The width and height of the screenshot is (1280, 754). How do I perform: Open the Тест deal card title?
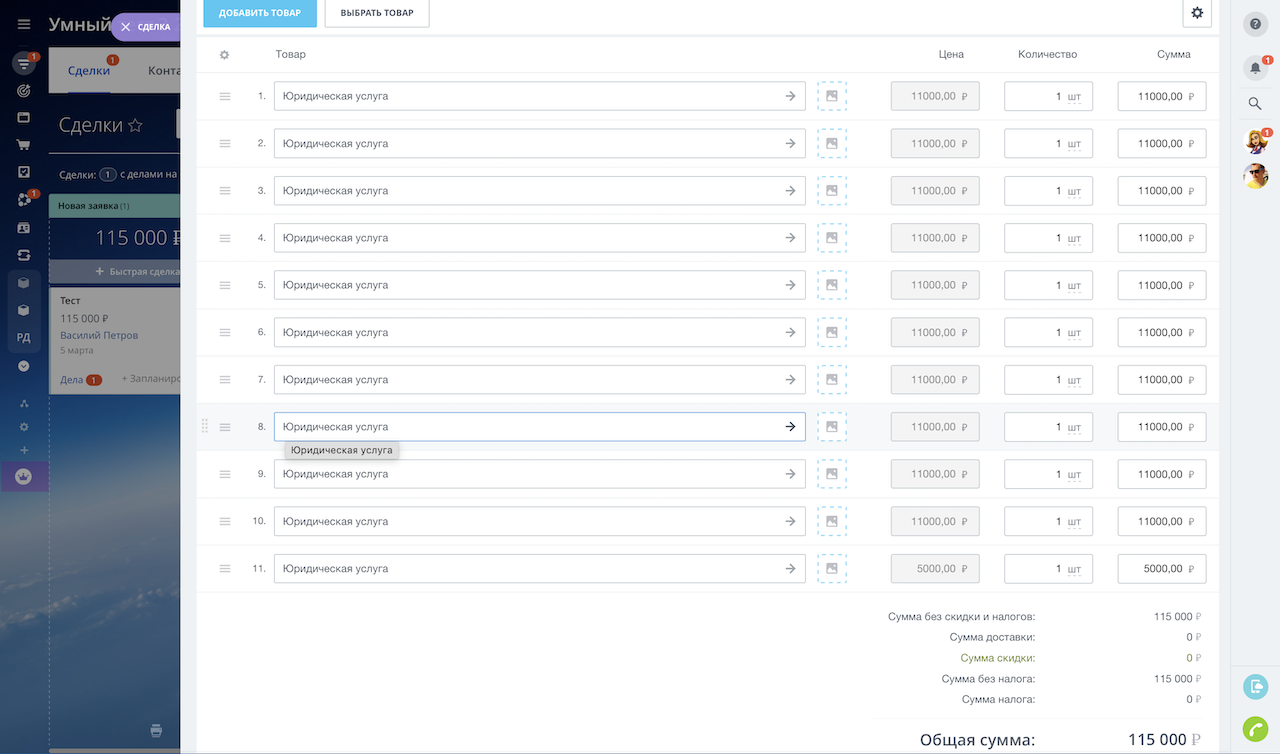click(x=70, y=300)
